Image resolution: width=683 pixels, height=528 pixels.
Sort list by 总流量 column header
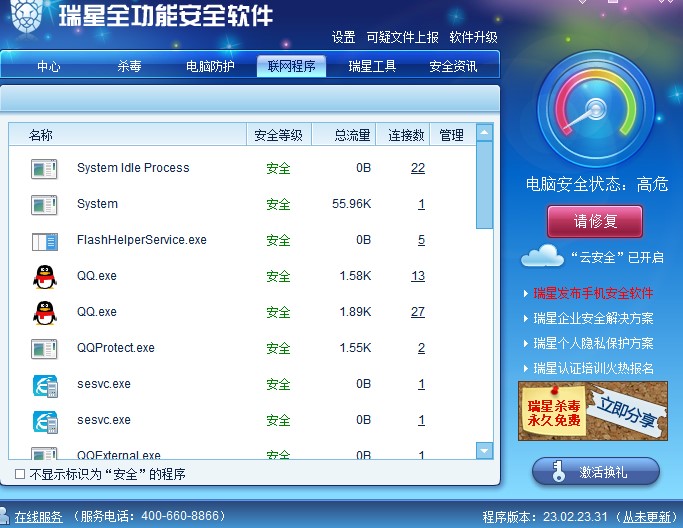(x=352, y=135)
